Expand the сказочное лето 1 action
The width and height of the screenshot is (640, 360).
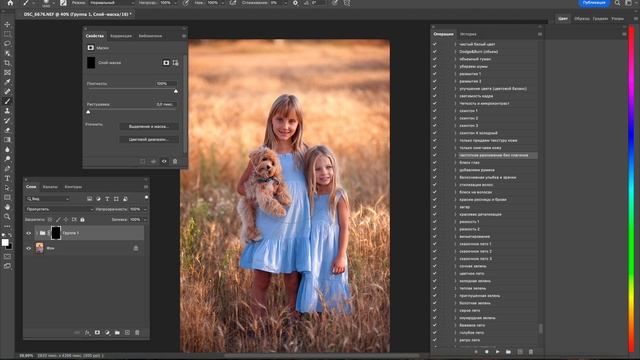[456, 244]
